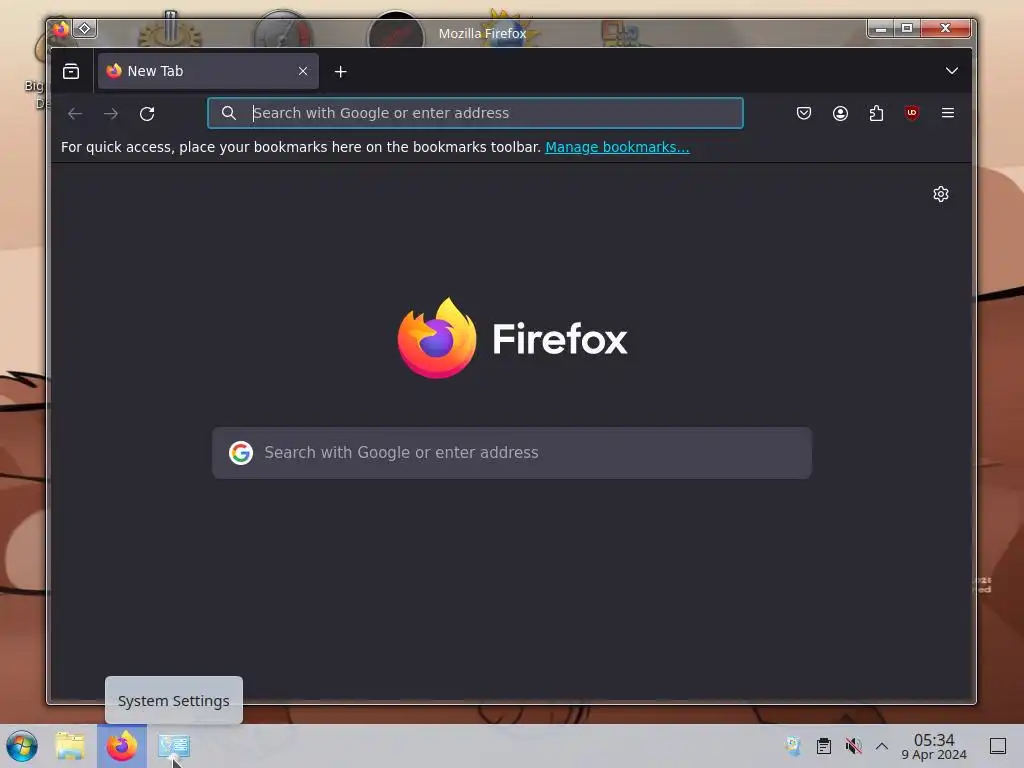
Task: Toggle the pin on all desktops titlebar button
Action: [85, 29]
